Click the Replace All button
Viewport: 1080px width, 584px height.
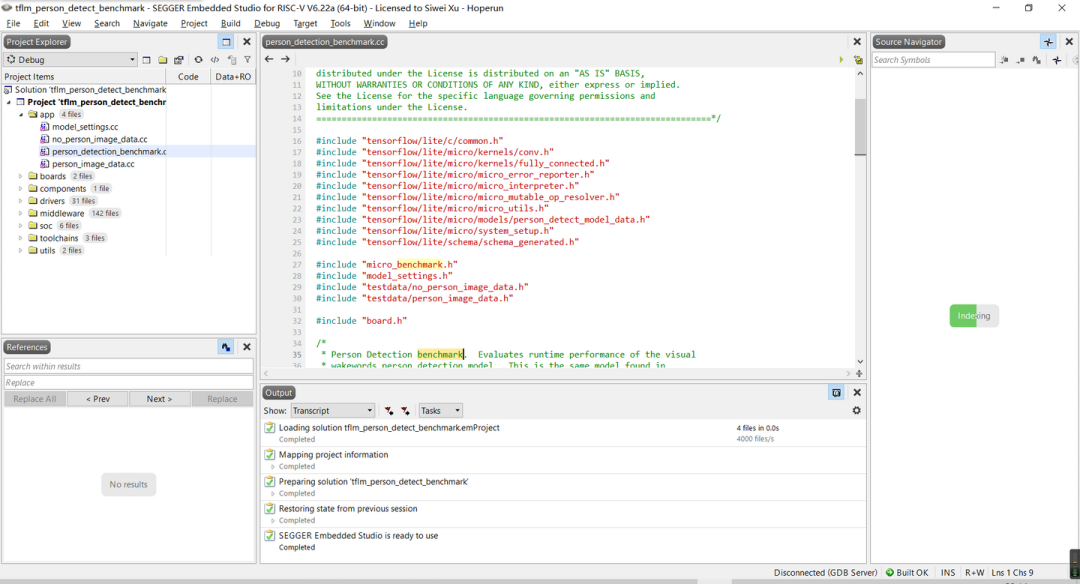[34, 399]
